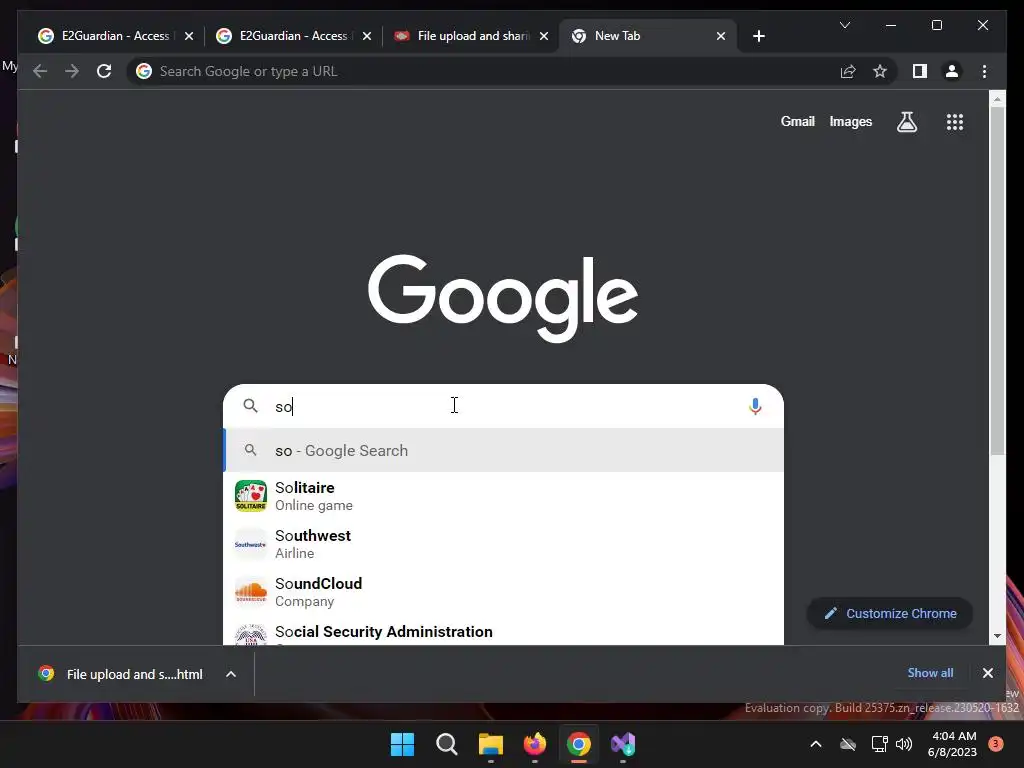Click the network icon in the system tray
This screenshot has width=1024, height=768.
879,744
